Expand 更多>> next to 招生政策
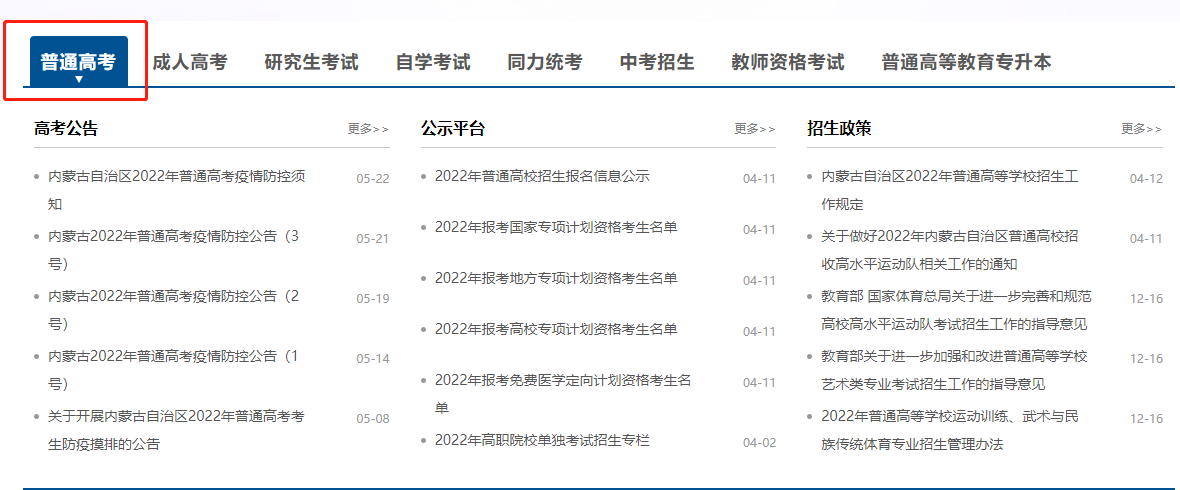This screenshot has height=490, width=1180. pyautogui.click(x=1141, y=129)
